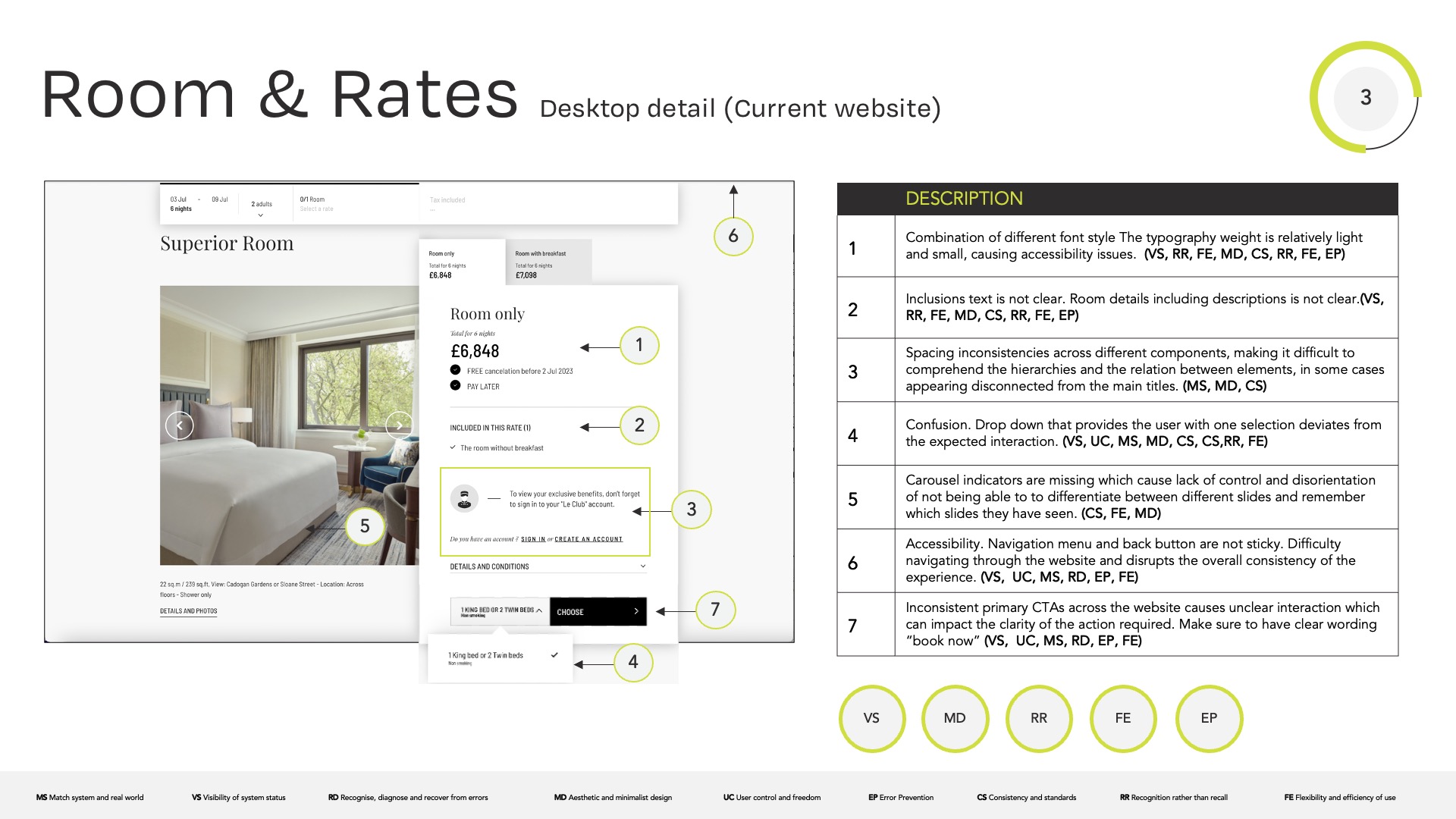Open the 2 adults guest dropdown
1456x819 pixels.
pos(261,207)
